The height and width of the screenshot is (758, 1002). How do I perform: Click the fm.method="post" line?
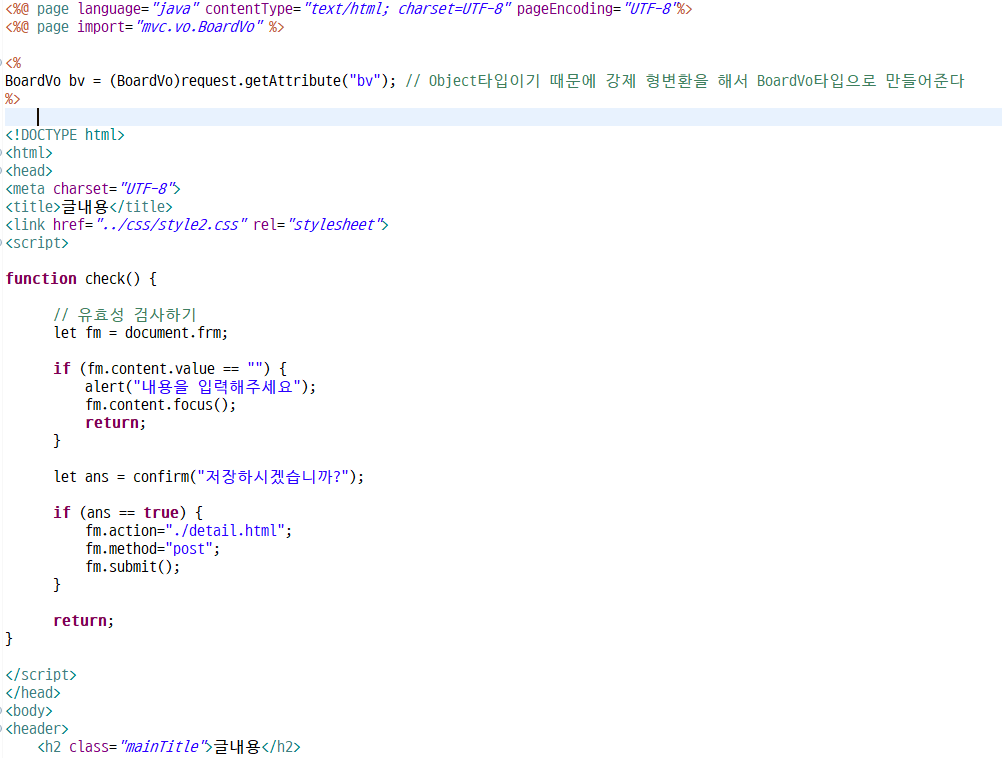pyautogui.click(x=153, y=548)
